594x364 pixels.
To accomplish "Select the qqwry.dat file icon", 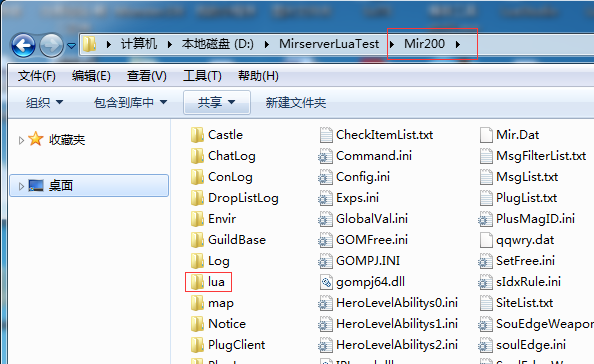I will [486, 240].
